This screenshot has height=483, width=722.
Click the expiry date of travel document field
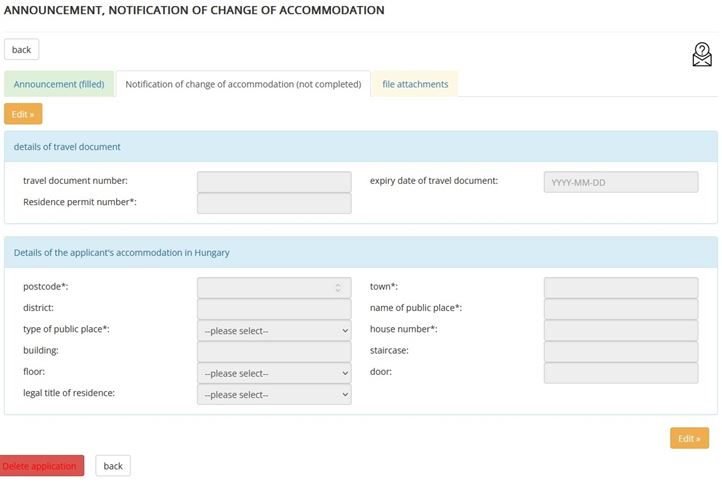click(x=621, y=182)
